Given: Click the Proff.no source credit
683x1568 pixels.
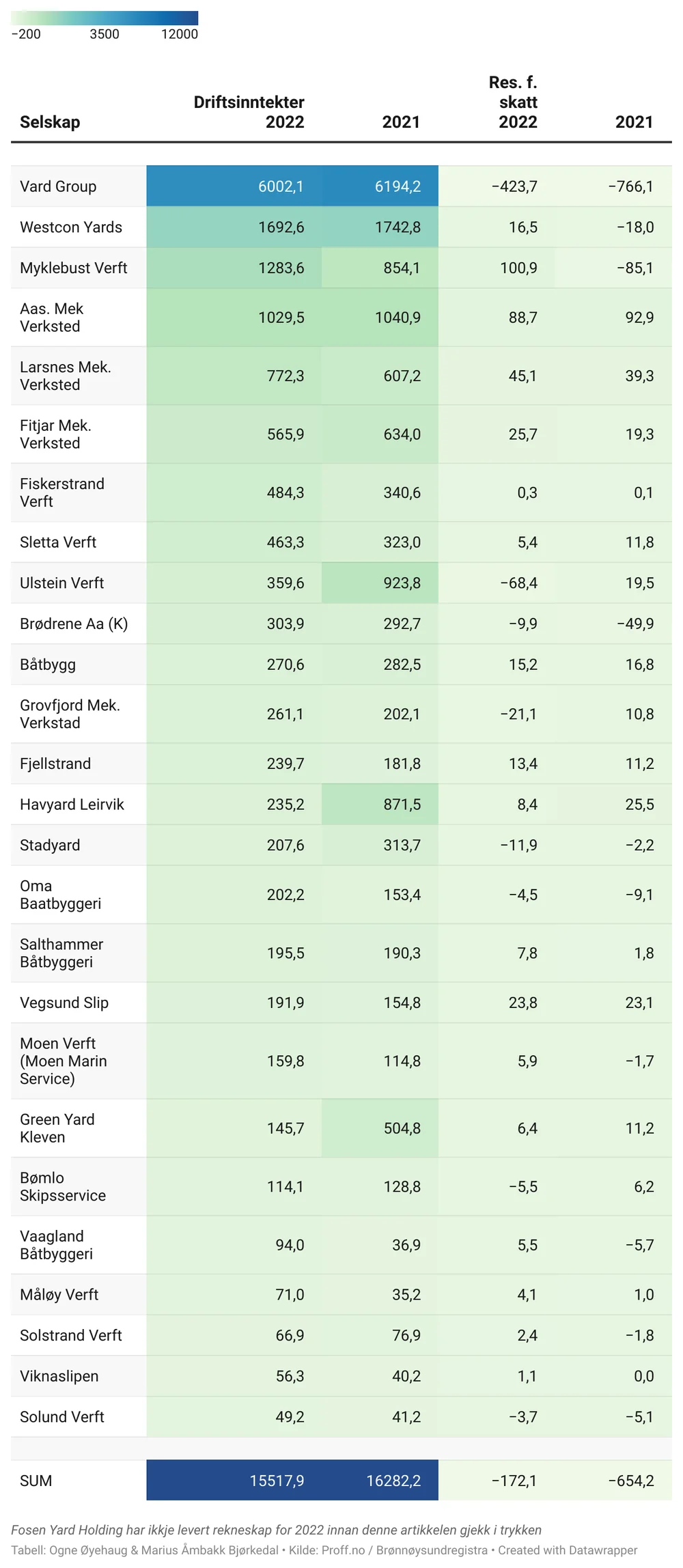Looking at the screenshot, I should tap(344, 1550).
